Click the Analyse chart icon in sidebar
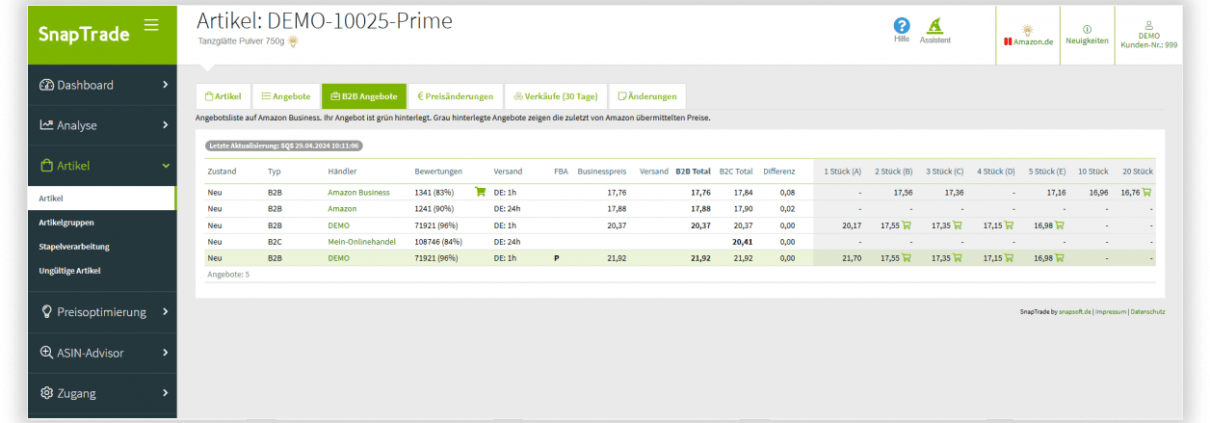The width and height of the screenshot is (1210, 423). [46, 125]
